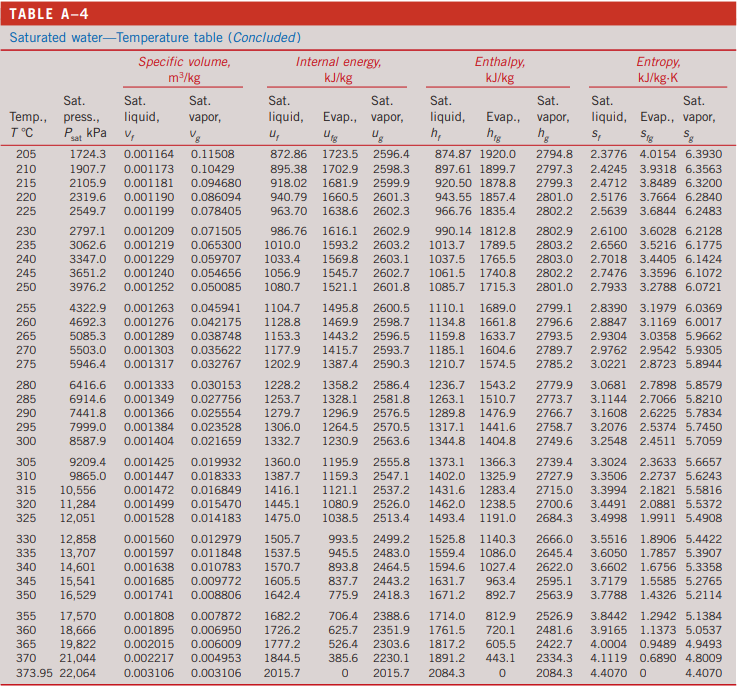The image size is (737, 687).
Task: Select enthalpy value 1263.1
Action: coord(447,399)
